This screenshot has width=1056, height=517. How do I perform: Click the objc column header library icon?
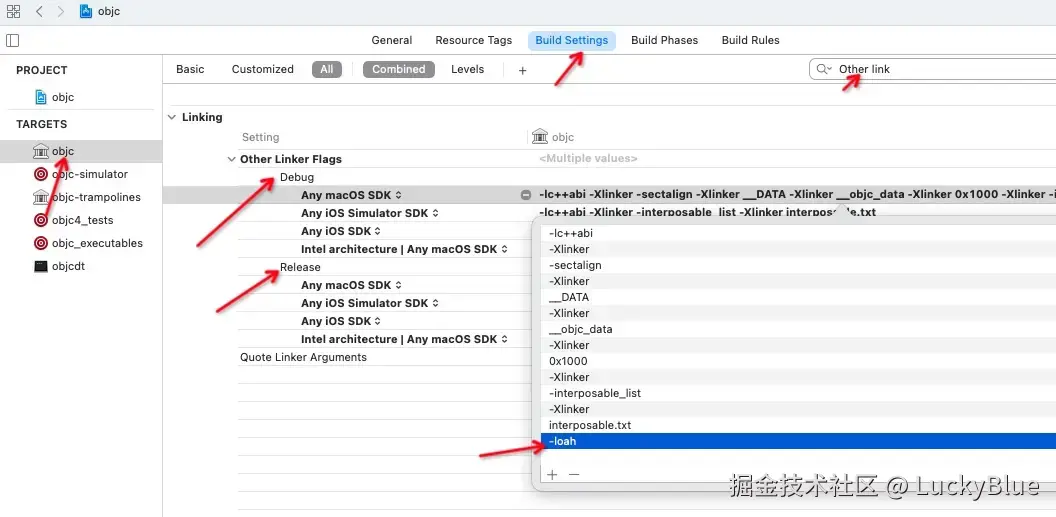(x=540, y=137)
